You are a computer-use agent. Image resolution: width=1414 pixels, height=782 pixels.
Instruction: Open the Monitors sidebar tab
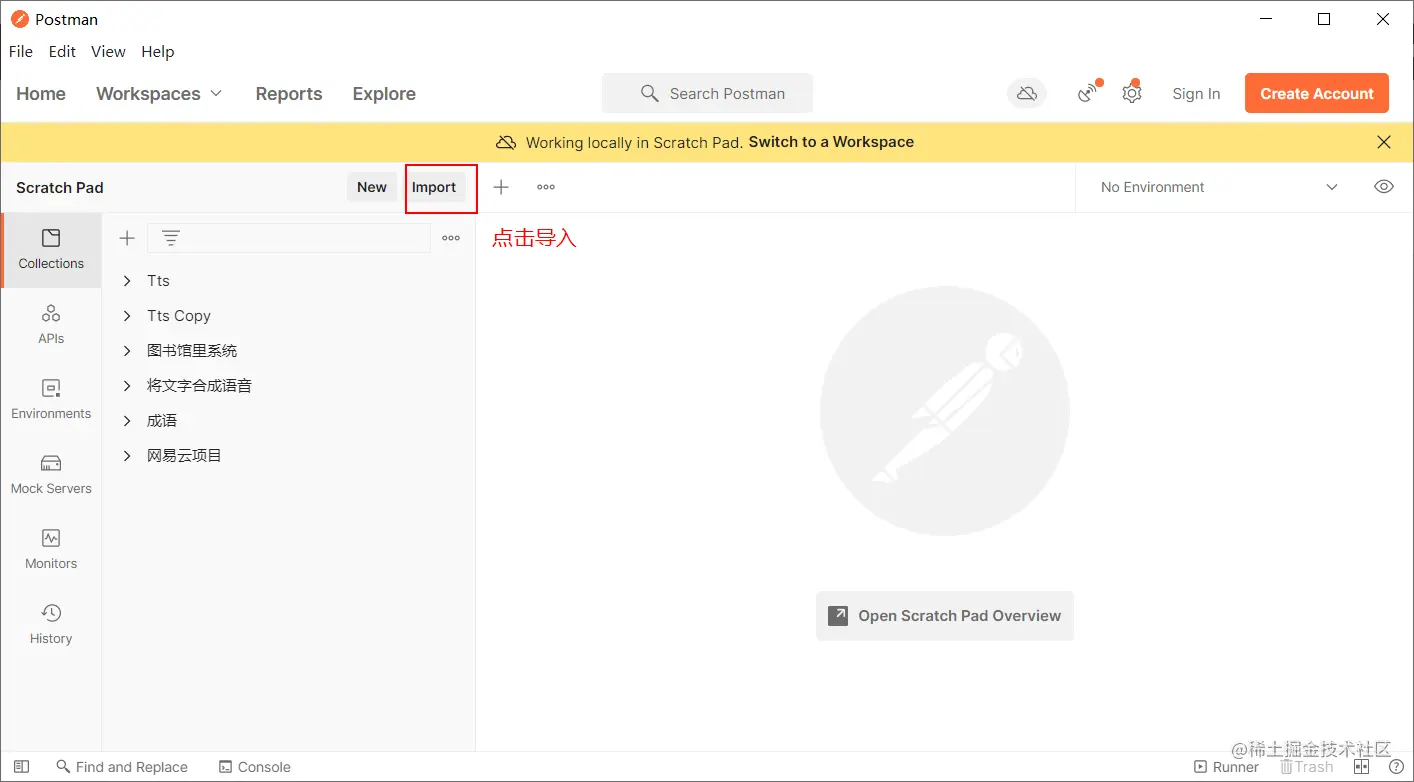[x=51, y=550]
